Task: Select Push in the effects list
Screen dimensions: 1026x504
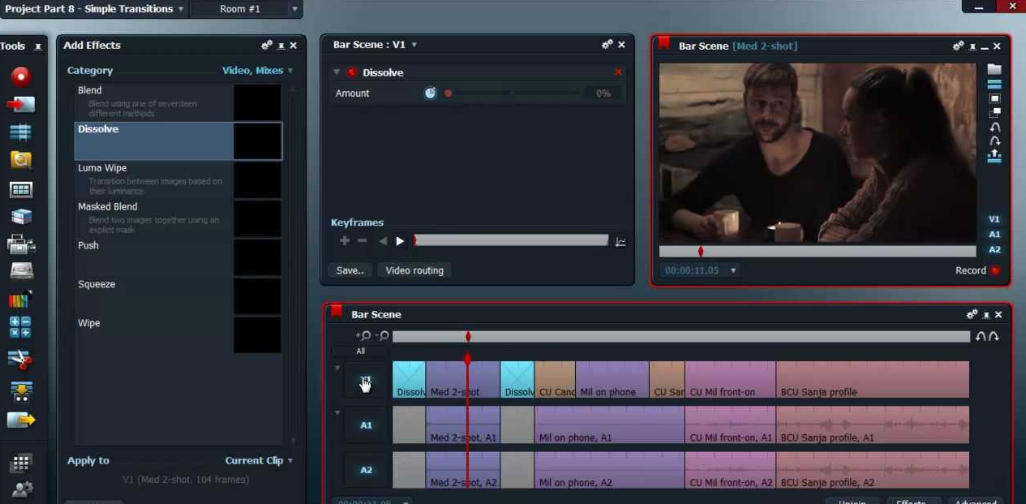Action: [178, 257]
